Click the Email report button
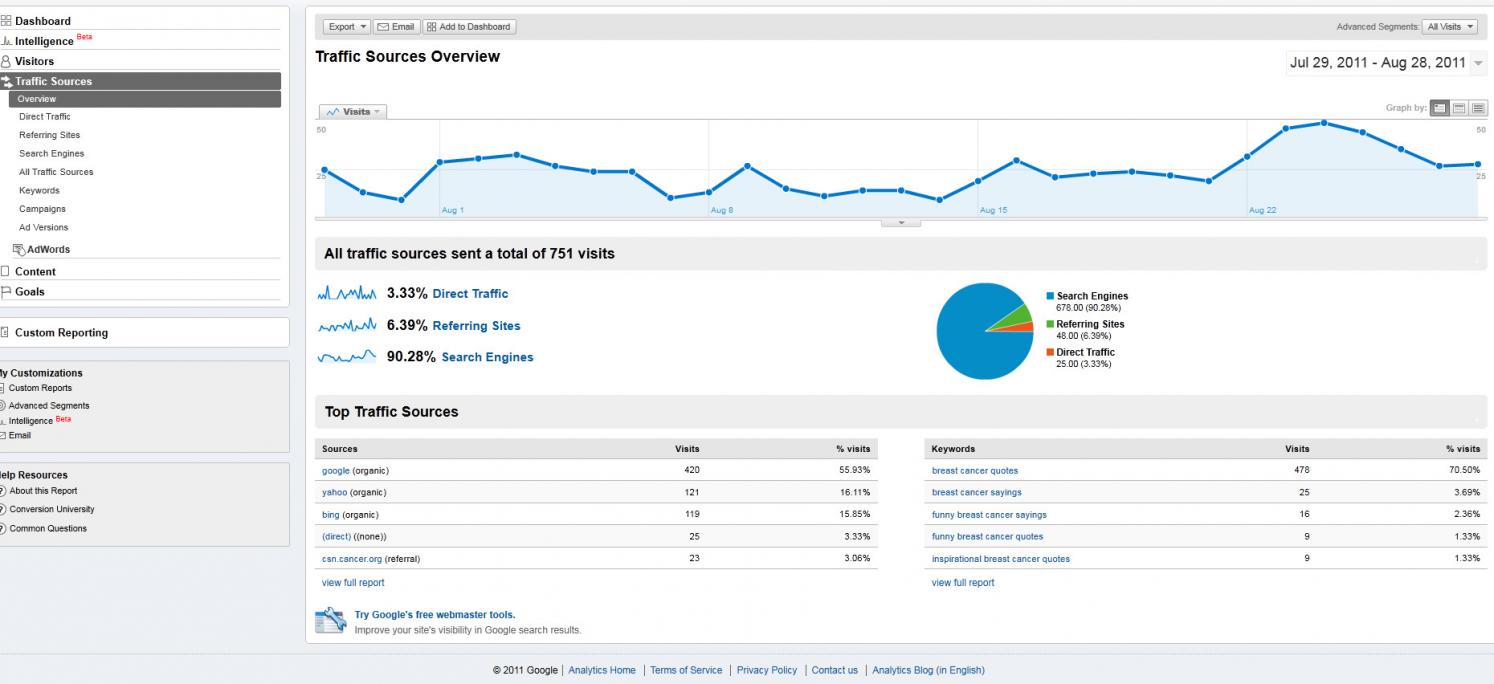Screen dimensions: 1494x684 pyautogui.click(x=396, y=27)
